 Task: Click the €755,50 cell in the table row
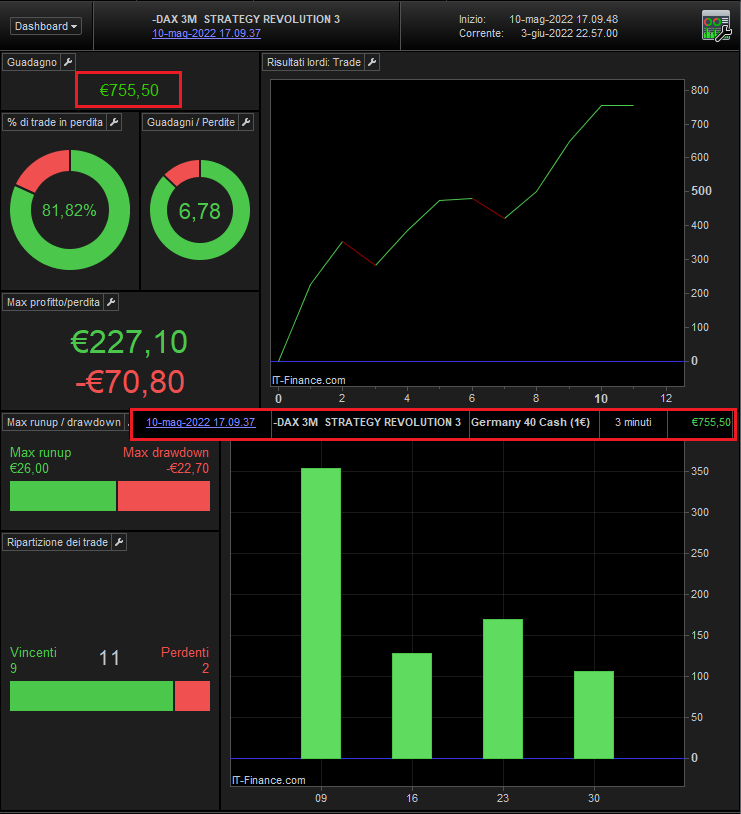tap(700, 423)
